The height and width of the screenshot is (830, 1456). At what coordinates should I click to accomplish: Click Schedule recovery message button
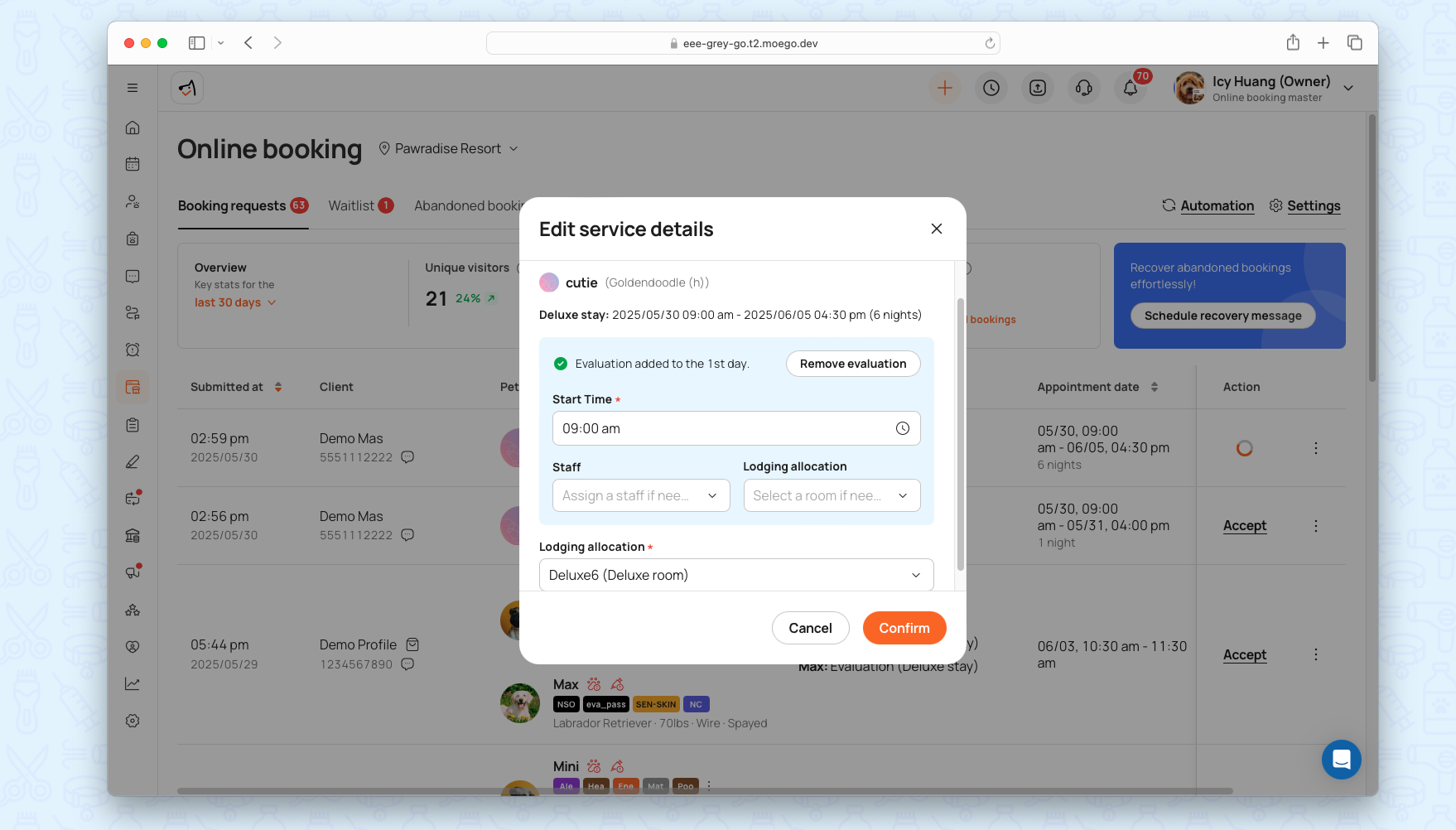click(1222, 316)
